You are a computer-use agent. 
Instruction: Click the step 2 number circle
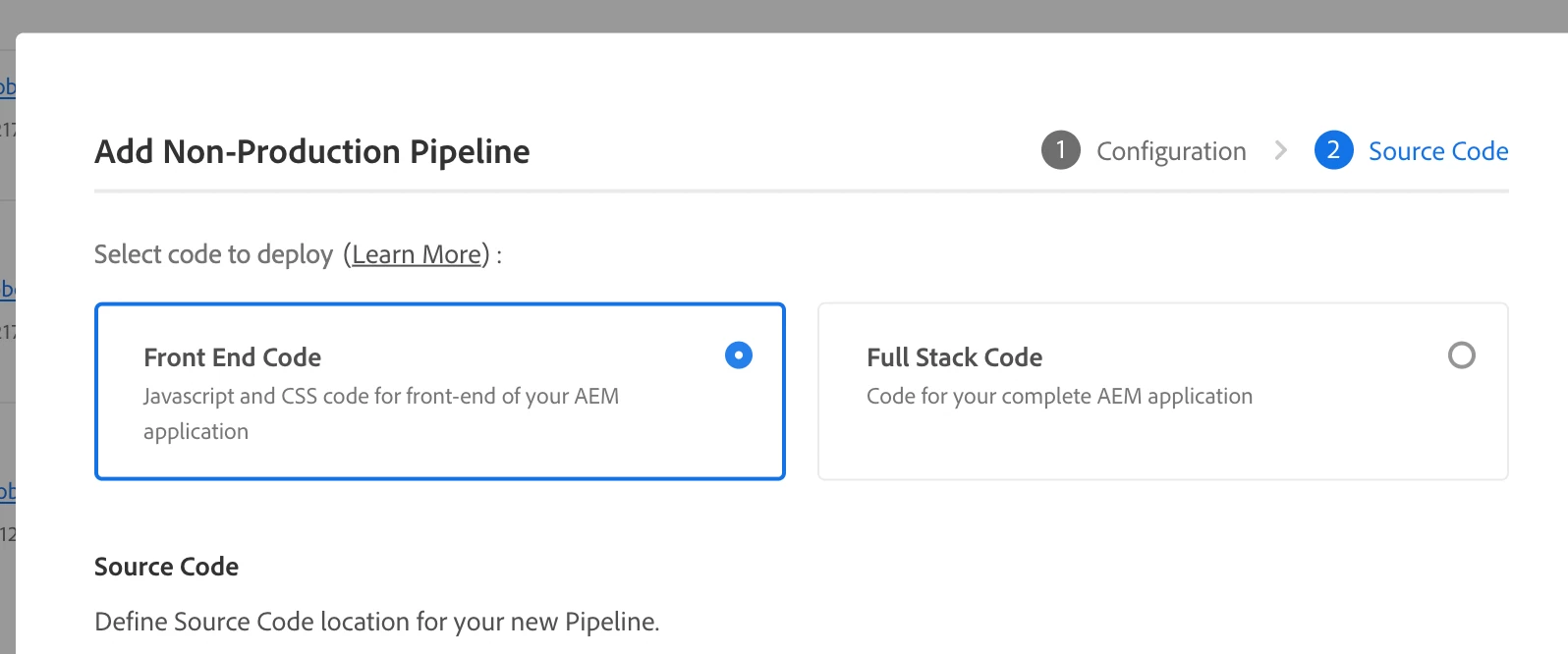(1333, 150)
